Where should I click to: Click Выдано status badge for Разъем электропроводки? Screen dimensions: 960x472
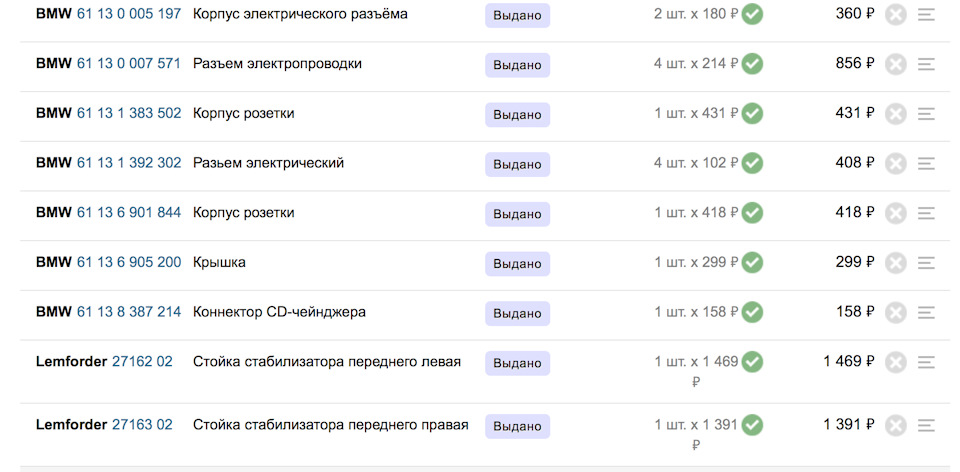517,65
